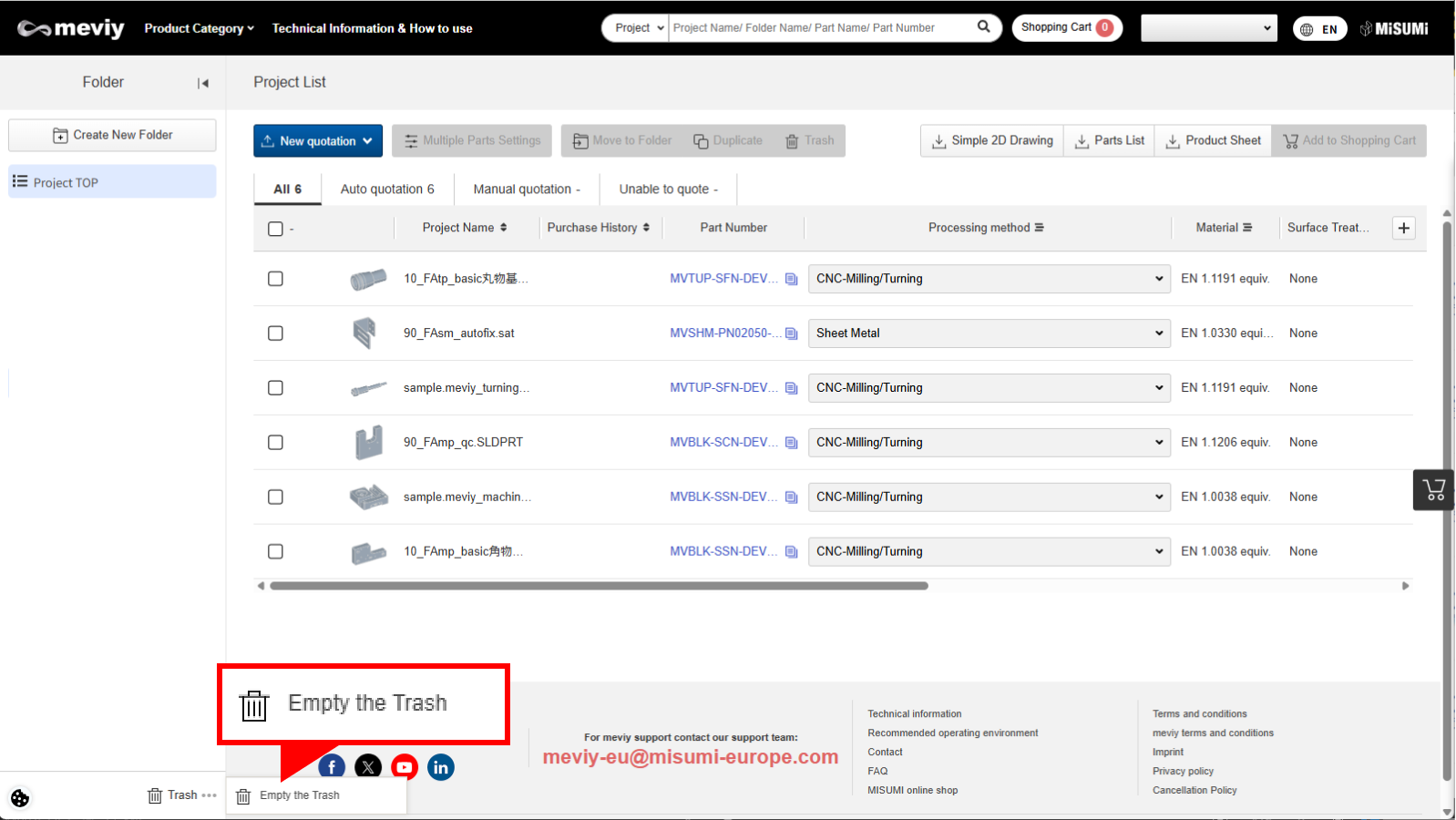Tick the checkbox for 90_FAsm_autofix.sat

coord(275,333)
